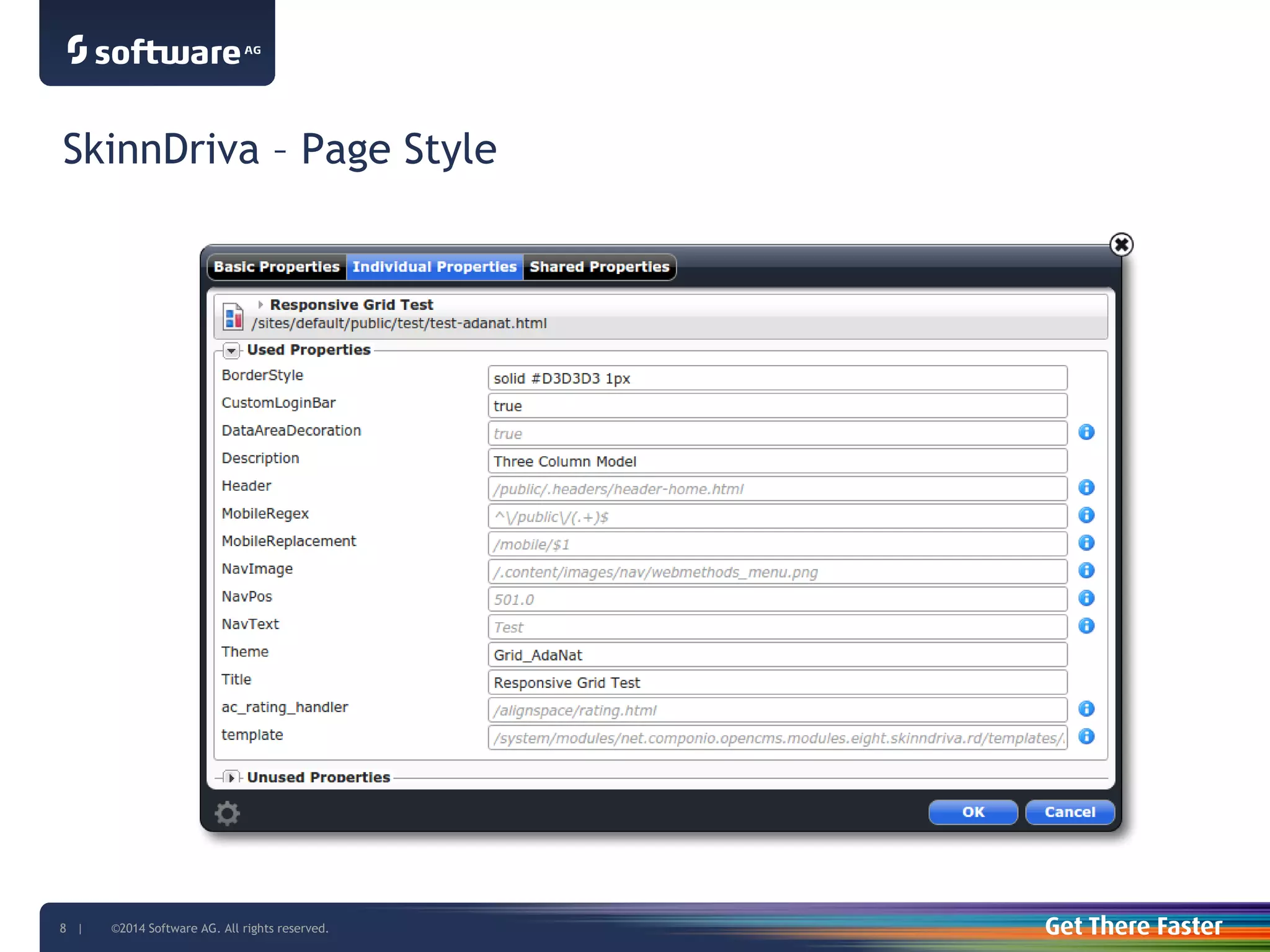Click the Responsive Grid Test resource title
Viewport: 1270px width, 952px height.
click(x=351, y=305)
